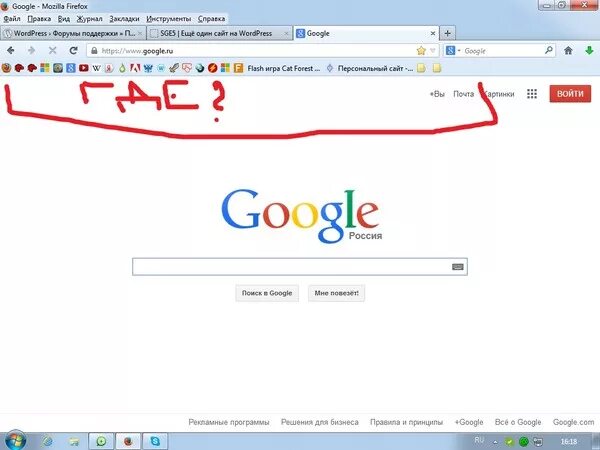Click the magnifier in Firefox search box

tap(548, 50)
